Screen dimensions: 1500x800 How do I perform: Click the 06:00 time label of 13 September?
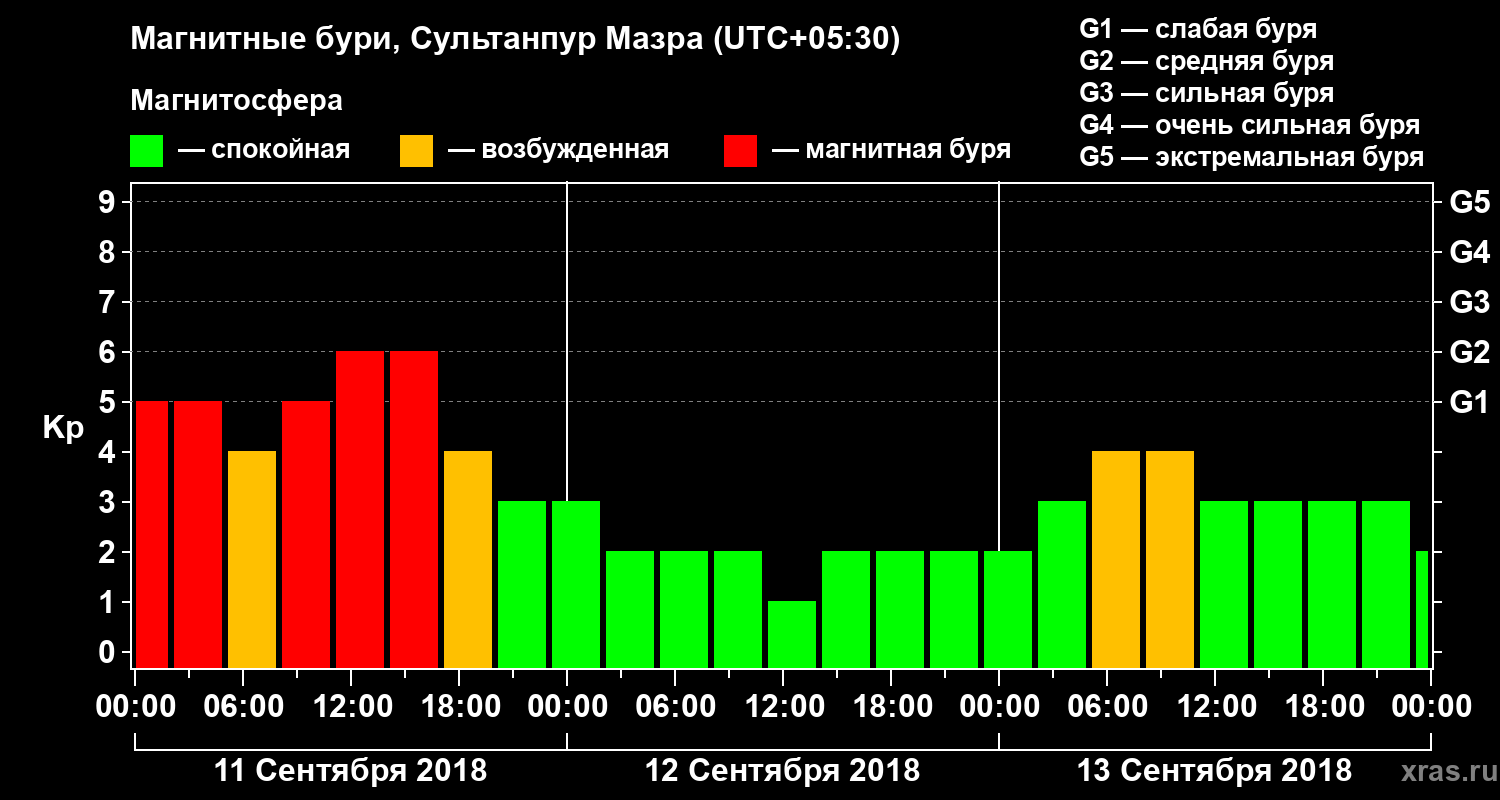(1107, 707)
